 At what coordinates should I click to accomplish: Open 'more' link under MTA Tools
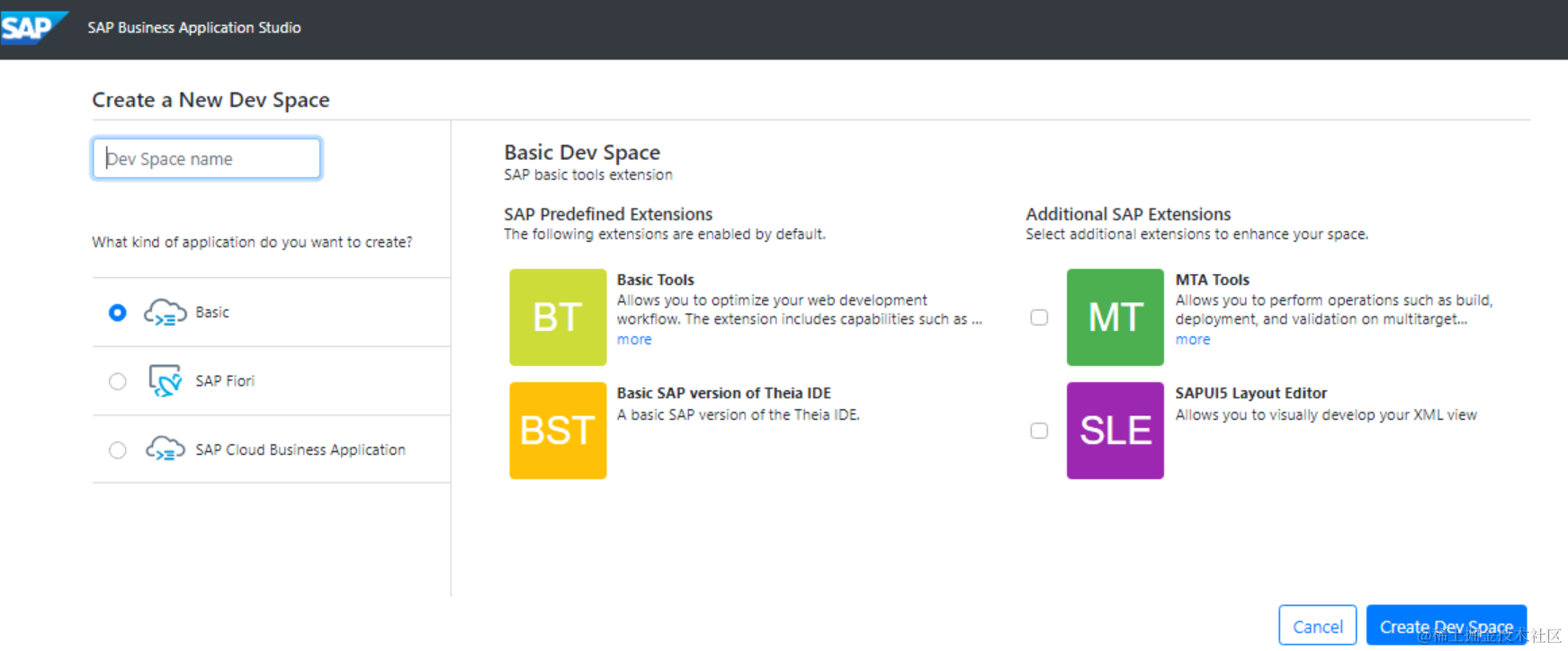pos(1193,340)
